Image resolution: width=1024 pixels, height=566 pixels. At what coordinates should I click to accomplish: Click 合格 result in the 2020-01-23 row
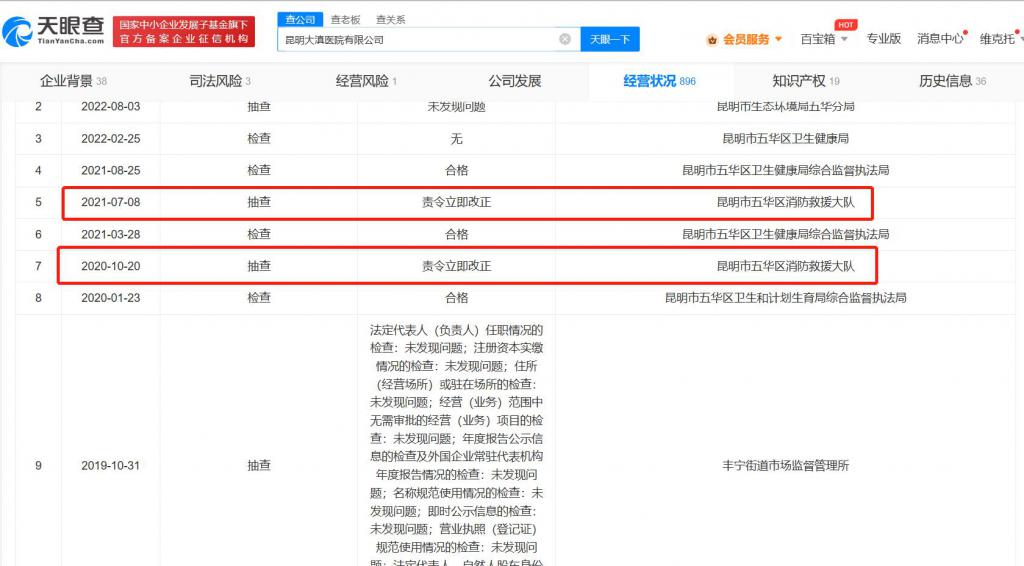pyautogui.click(x=456, y=298)
